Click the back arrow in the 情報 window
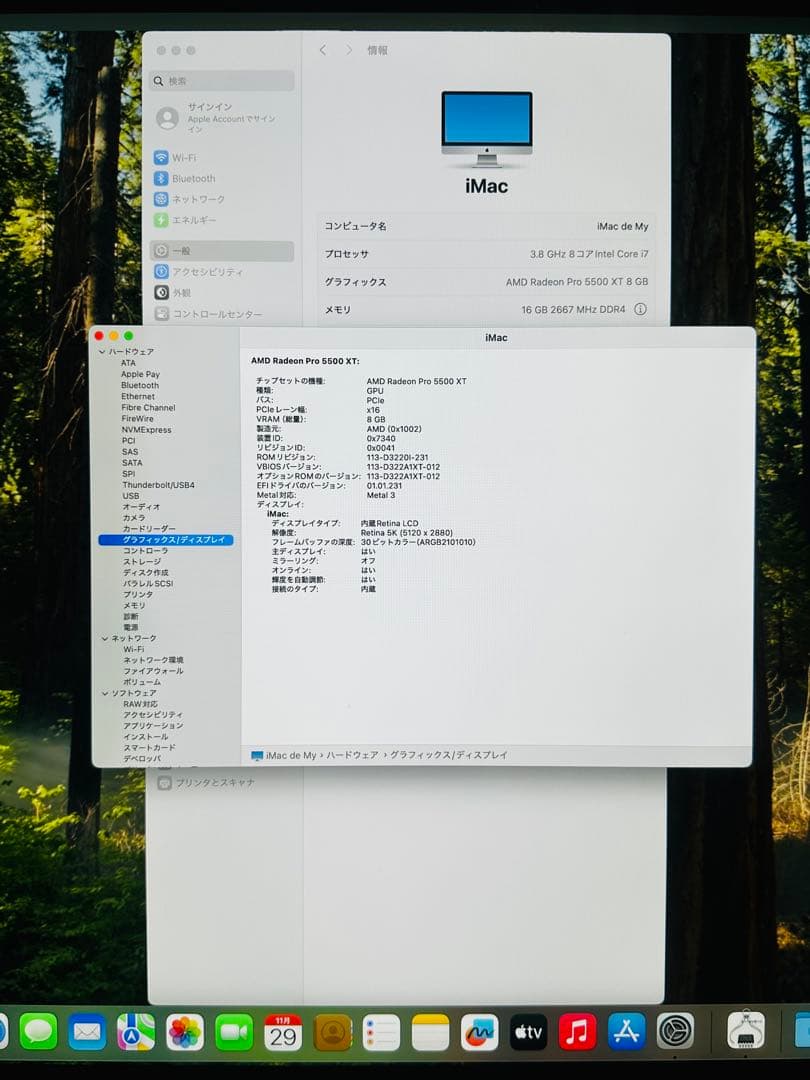This screenshot has width=810, height=1080. coord(322,49)
